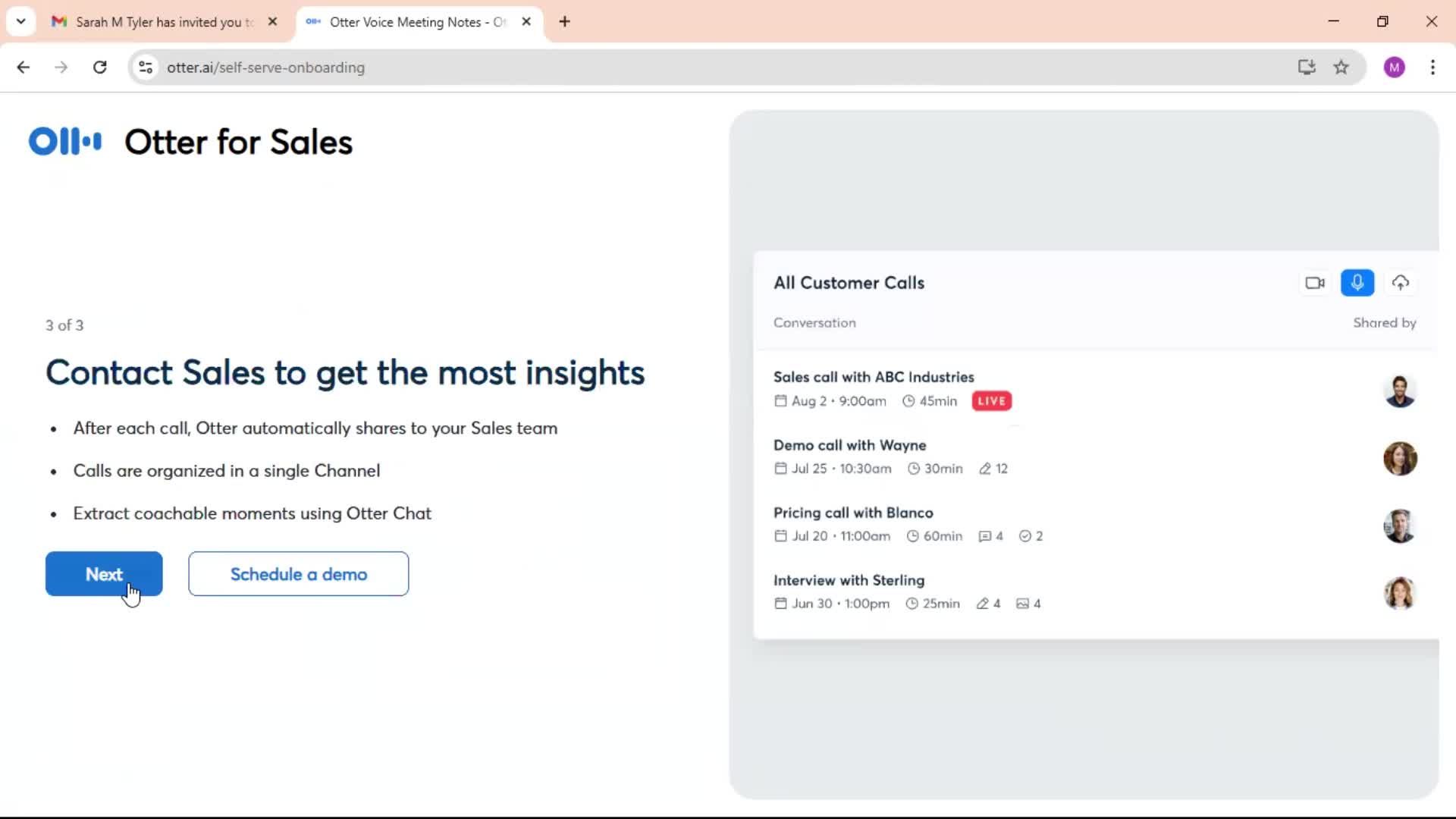Click the avatar for Pricing call with Blanco
This screenshot has width=1456, height=819.
pos(1400,526)
